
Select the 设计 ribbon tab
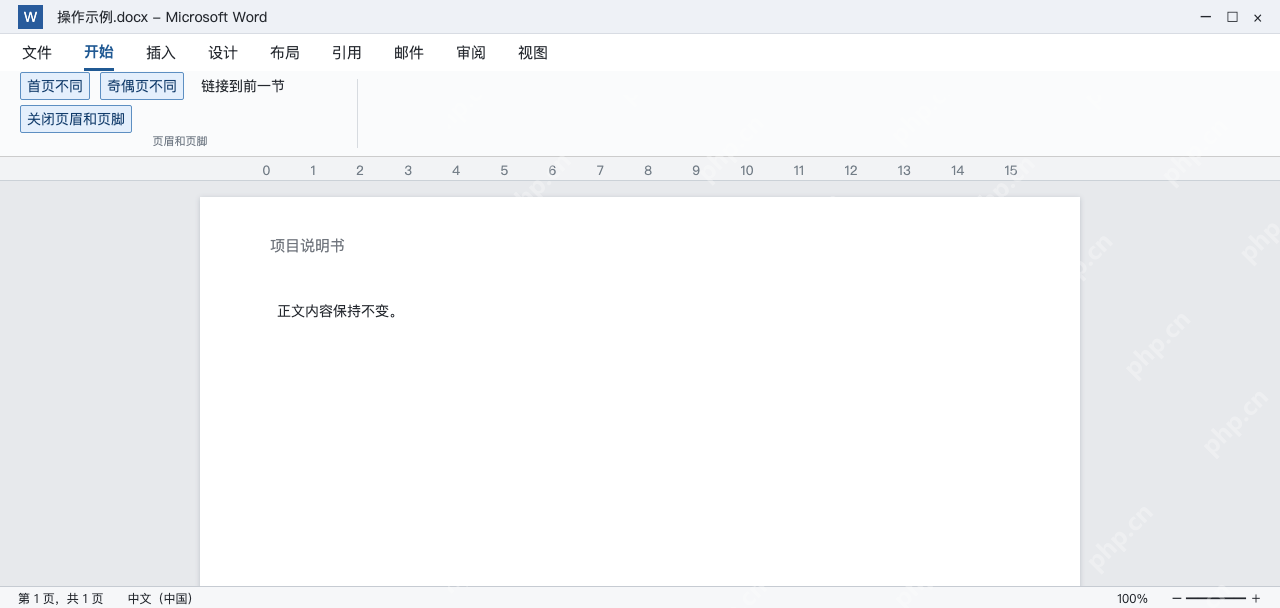223,53
